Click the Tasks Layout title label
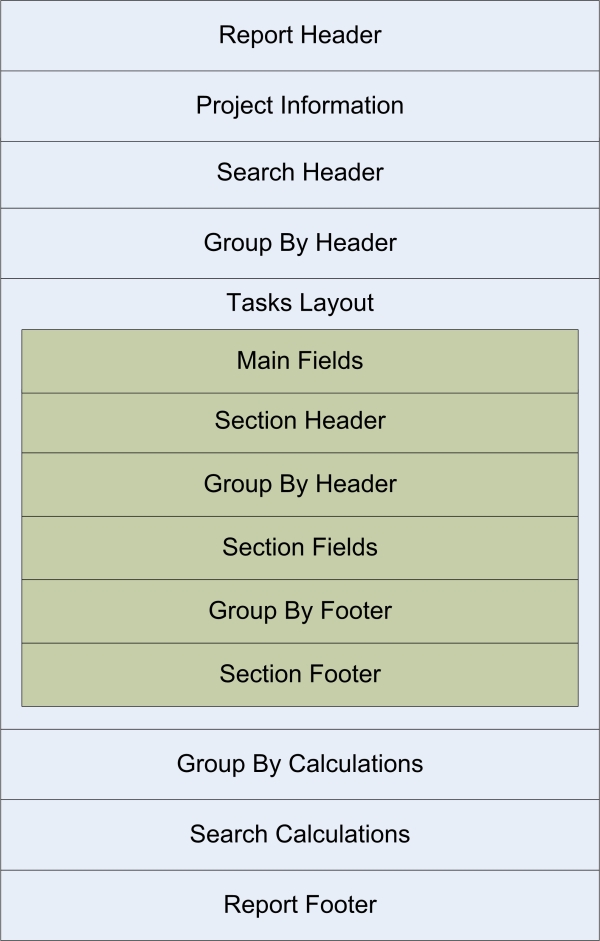 [300, 302]
